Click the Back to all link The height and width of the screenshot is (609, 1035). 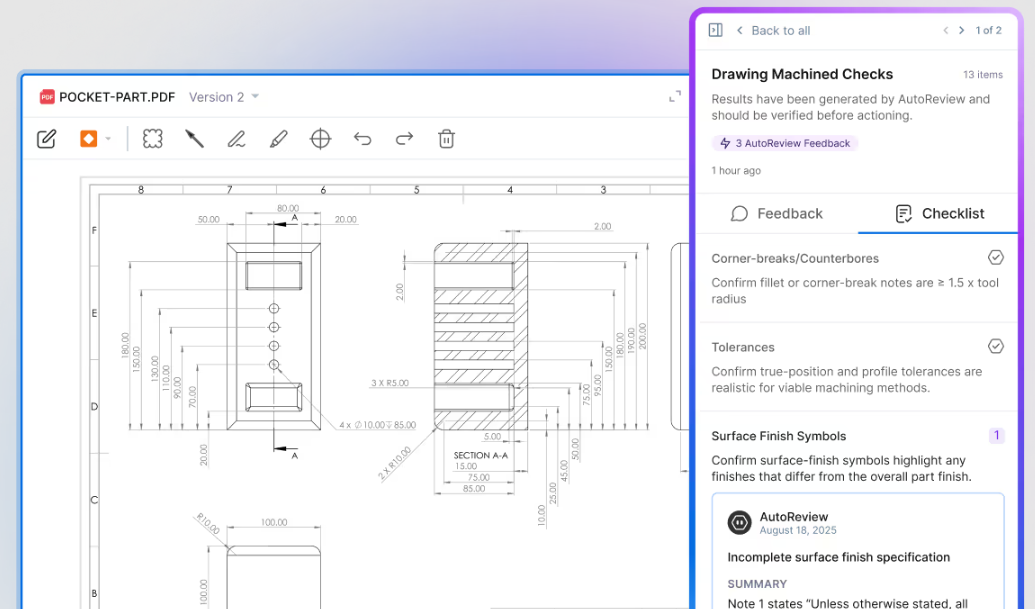pos(773,30)
